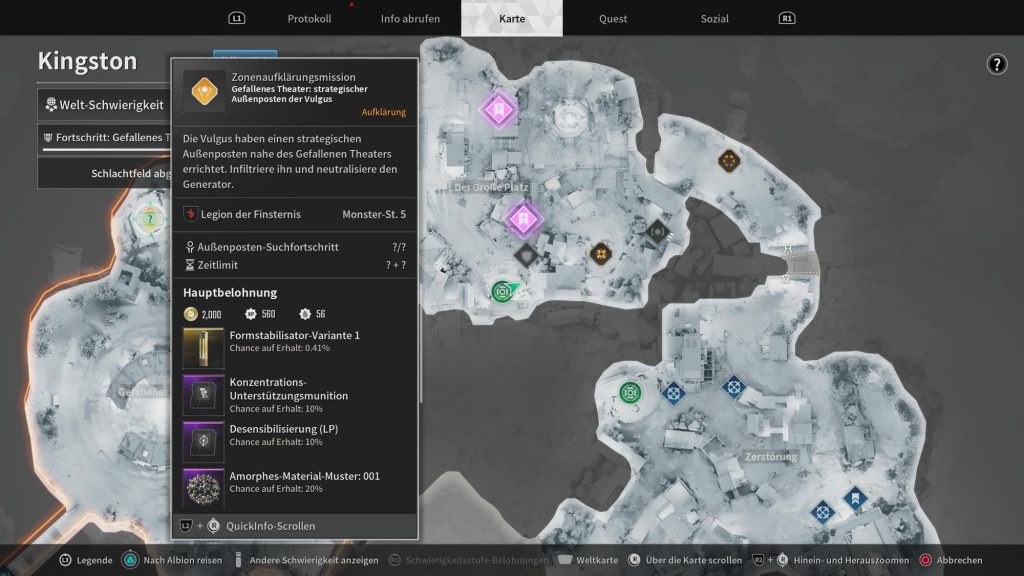The image size is (1024, 576).
Task: Open the Fortschritt: Gefallenes Theater panel
Action: coord(103,137)
